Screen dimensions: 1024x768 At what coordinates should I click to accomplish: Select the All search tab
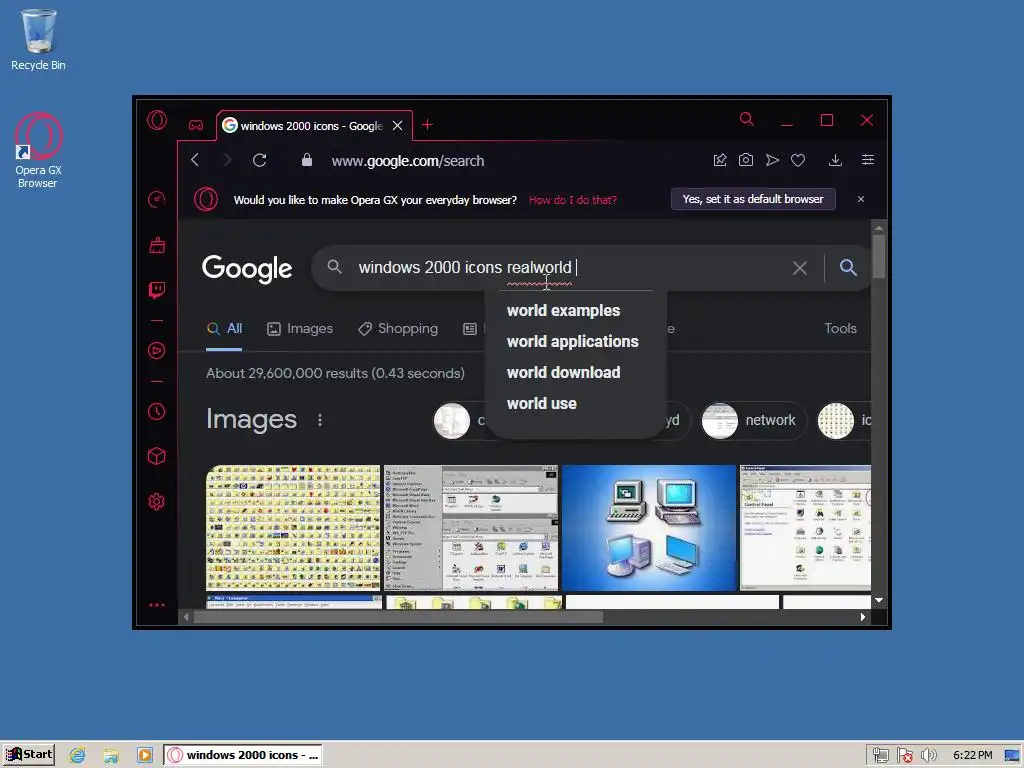[224, 328]
